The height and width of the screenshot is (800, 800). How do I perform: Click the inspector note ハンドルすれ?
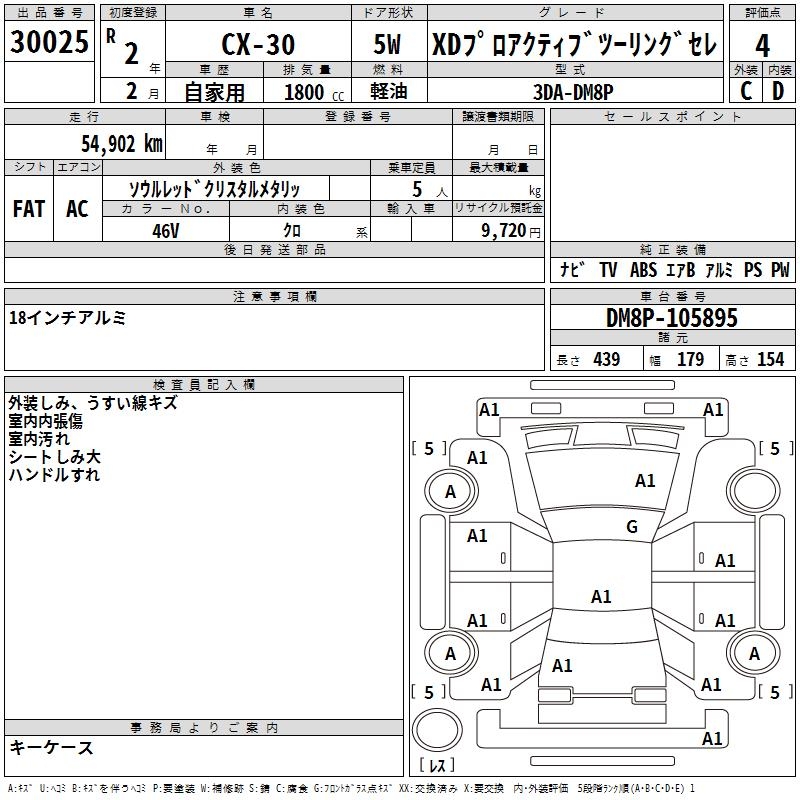(54, 474)
